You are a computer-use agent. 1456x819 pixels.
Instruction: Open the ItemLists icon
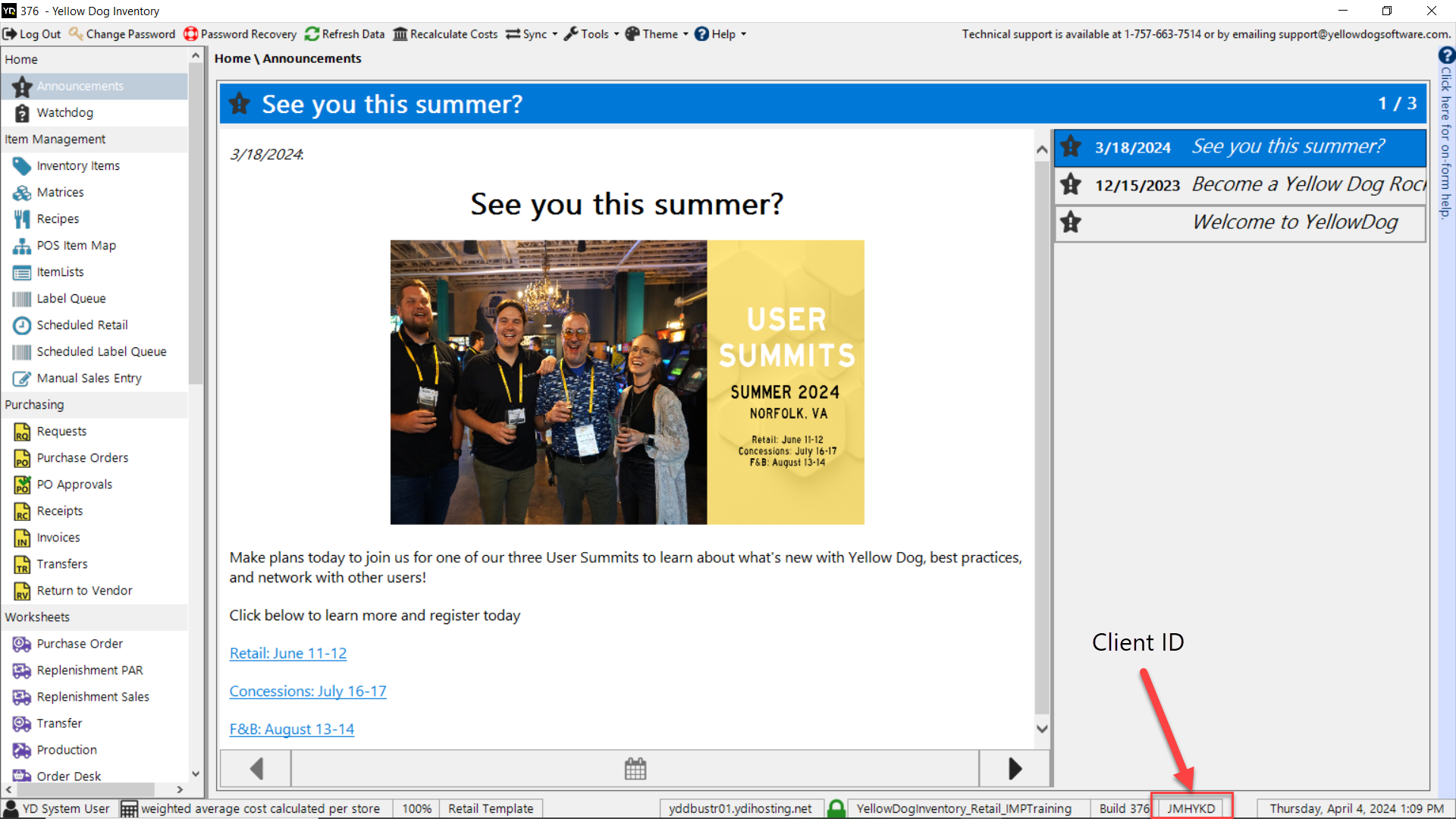pos(22,272)
